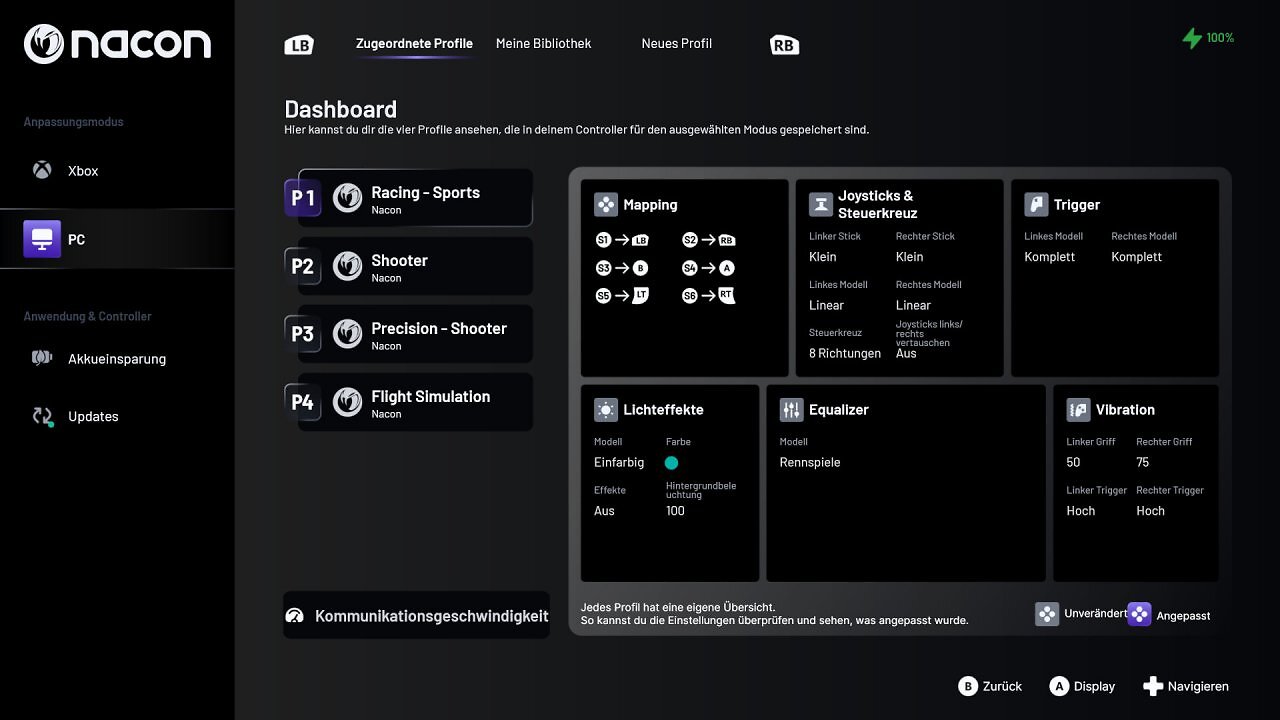1280x720 pixels.
Task: Click the S6 to RT mapping
Action: (x=709, y=296)
